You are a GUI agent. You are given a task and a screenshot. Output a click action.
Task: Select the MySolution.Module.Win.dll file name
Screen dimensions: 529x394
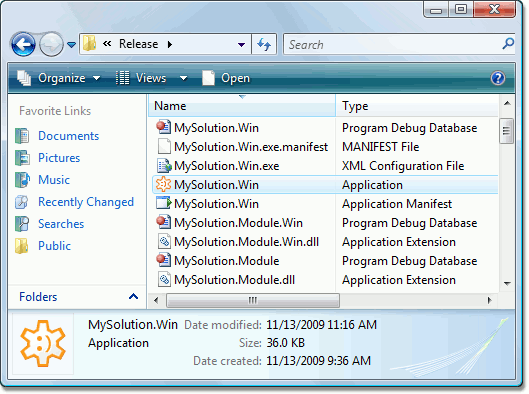click(x=246, y=242)
